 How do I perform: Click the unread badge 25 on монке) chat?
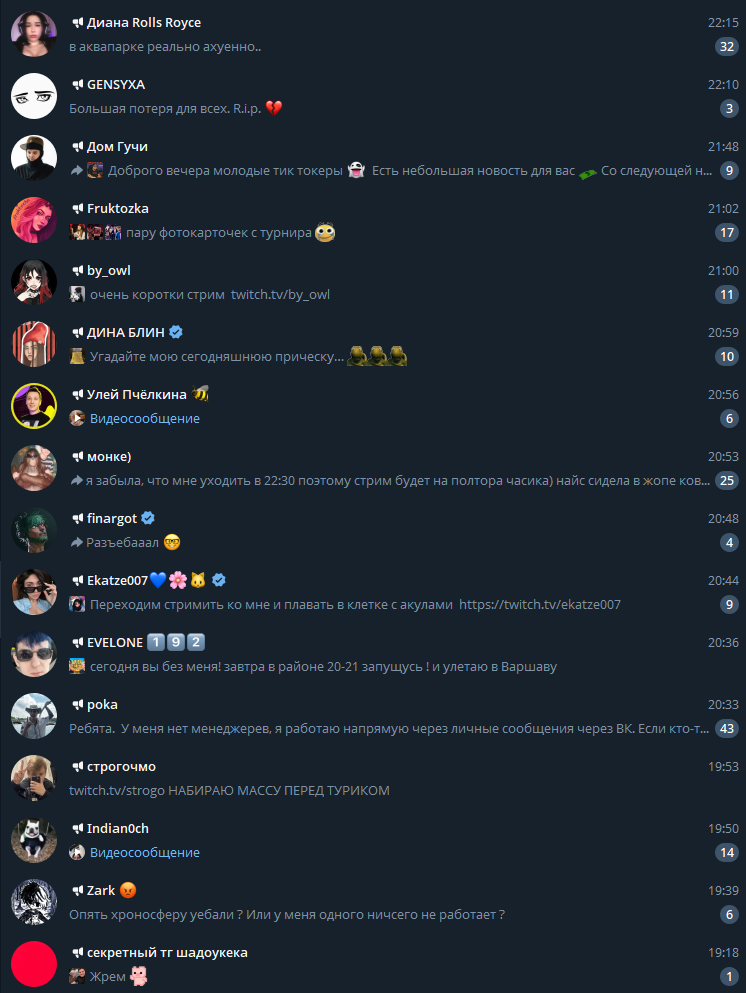tap(727, 481)
